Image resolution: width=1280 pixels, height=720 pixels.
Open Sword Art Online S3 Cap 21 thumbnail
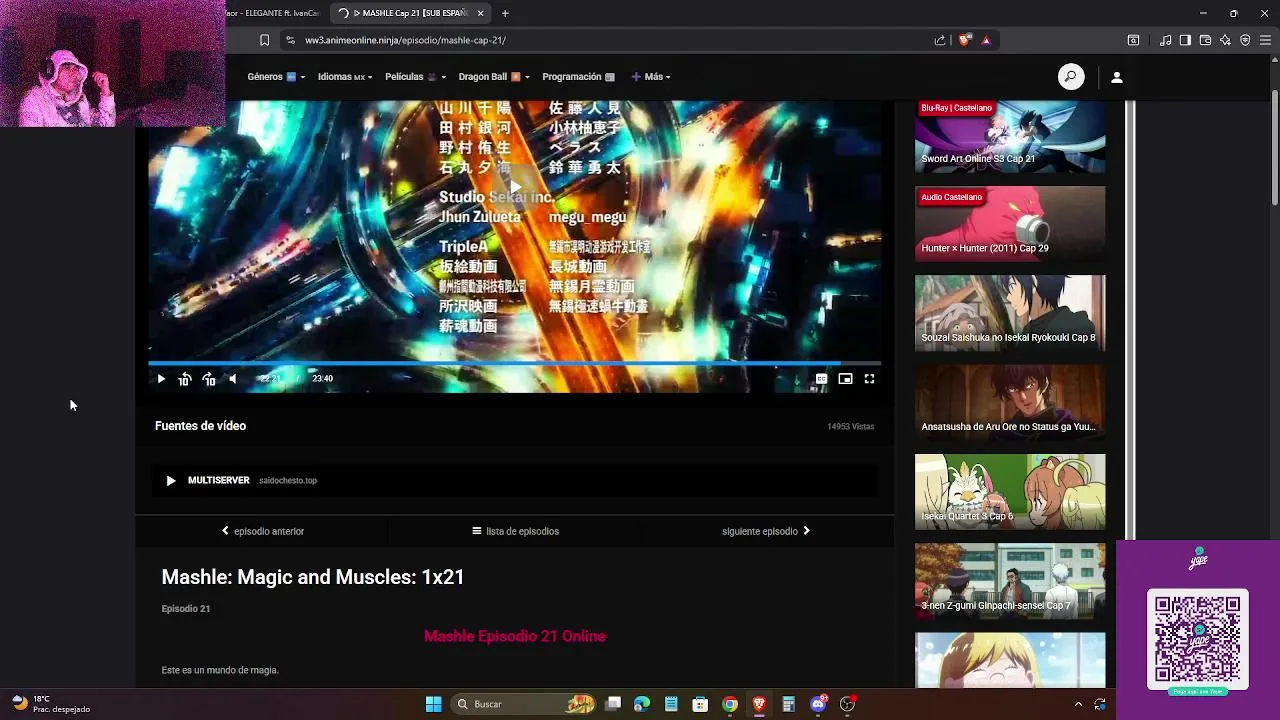click(x=1010, y=135)
